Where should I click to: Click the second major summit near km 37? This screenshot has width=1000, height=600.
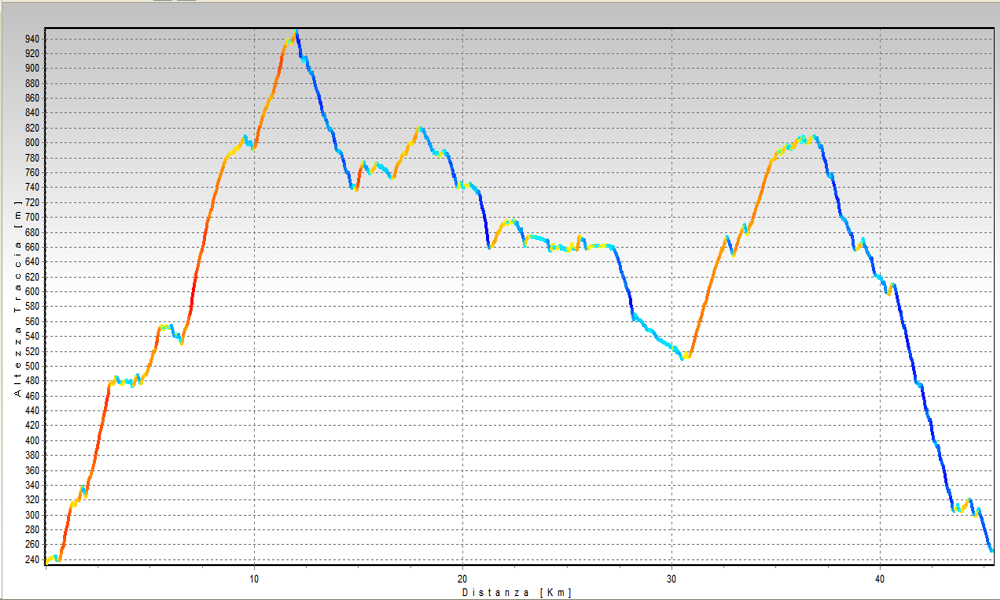(812, 138)
